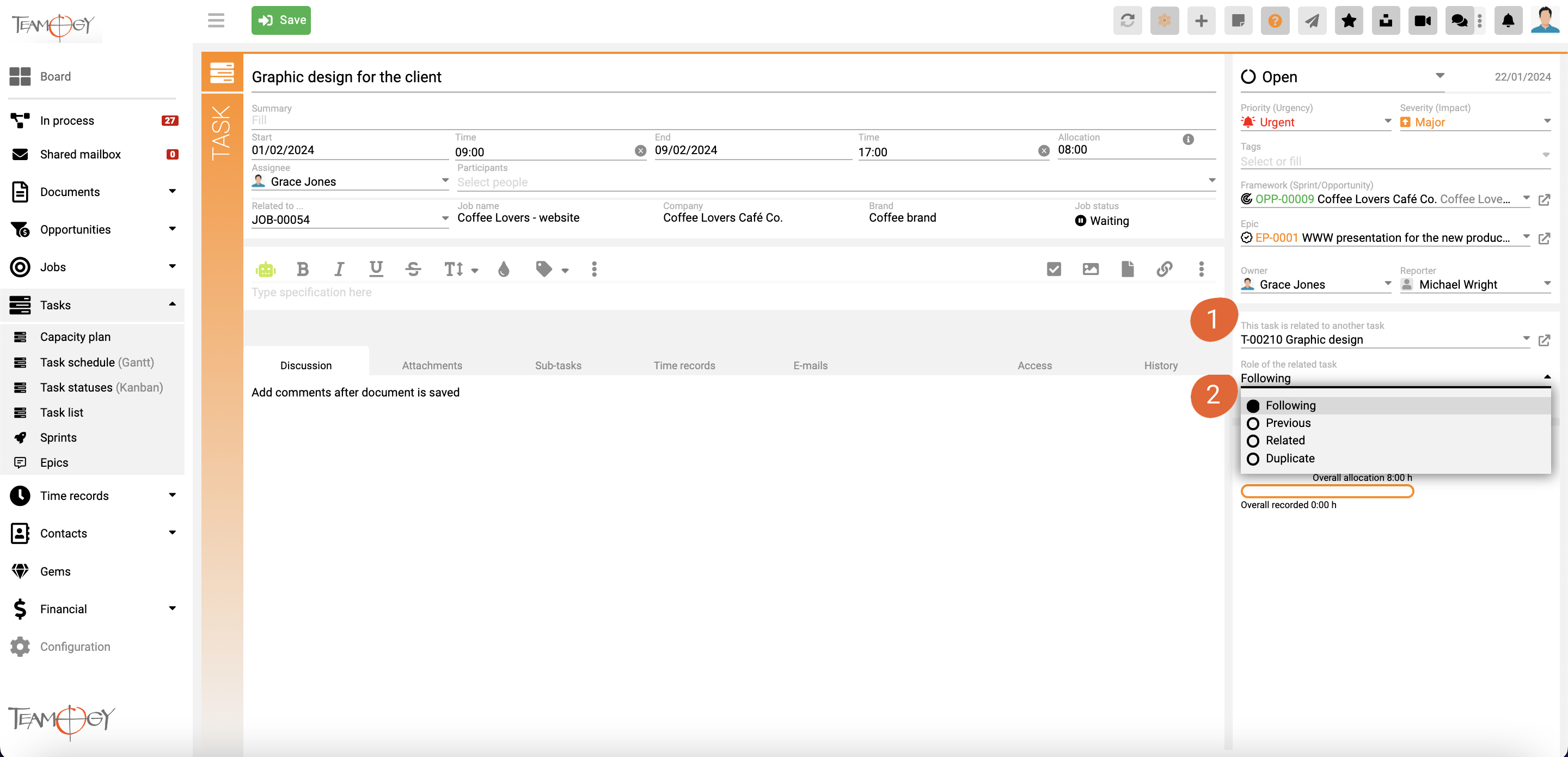Switch to the Sub-tasks tab
1568x757 pixels.
558,365
